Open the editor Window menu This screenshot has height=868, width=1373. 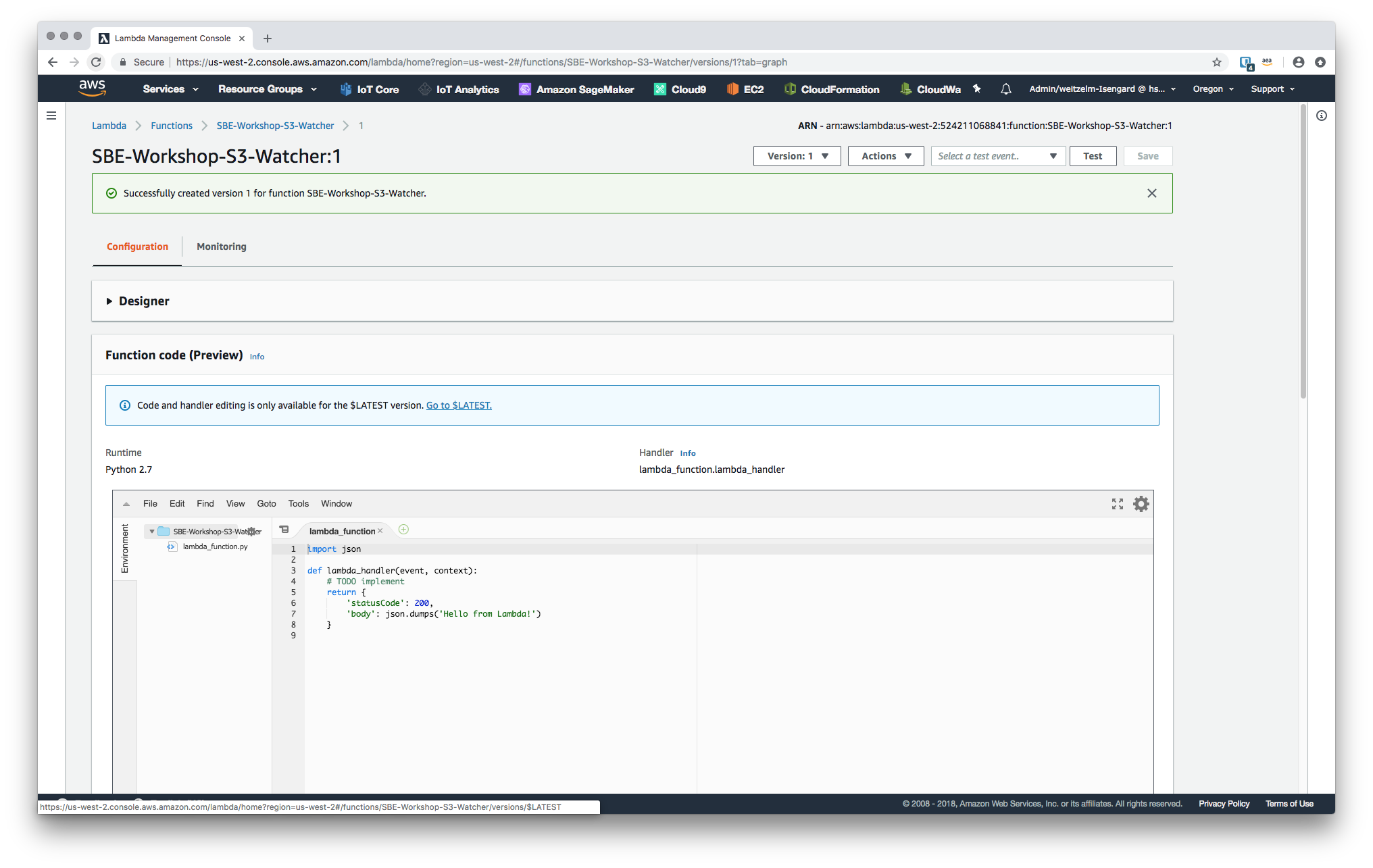click(x=336, y=504)
